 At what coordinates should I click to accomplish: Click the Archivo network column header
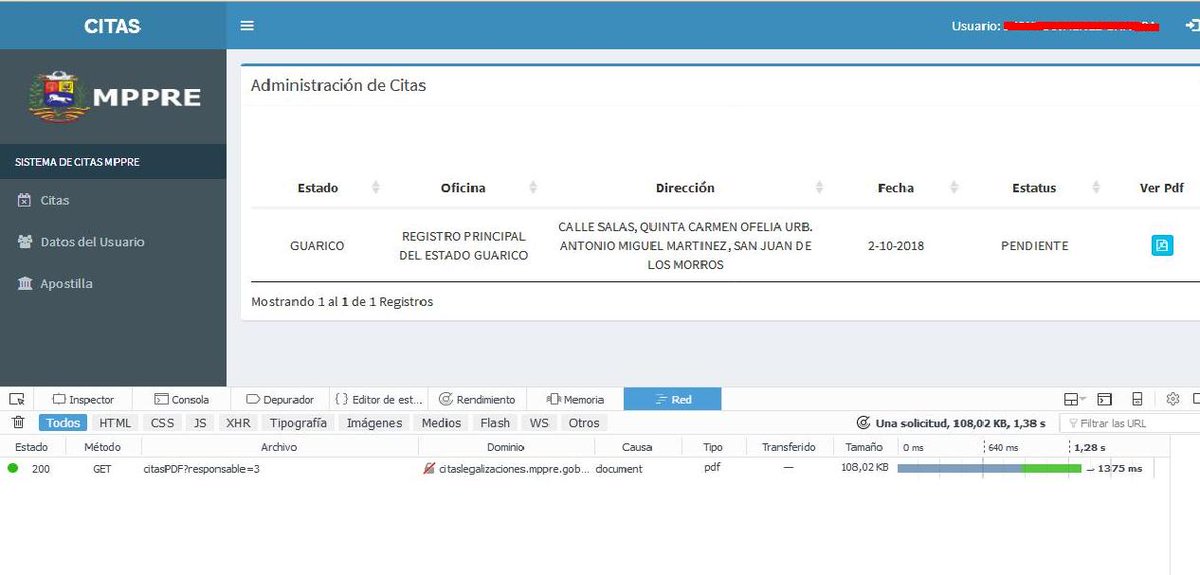click(279, 447)
